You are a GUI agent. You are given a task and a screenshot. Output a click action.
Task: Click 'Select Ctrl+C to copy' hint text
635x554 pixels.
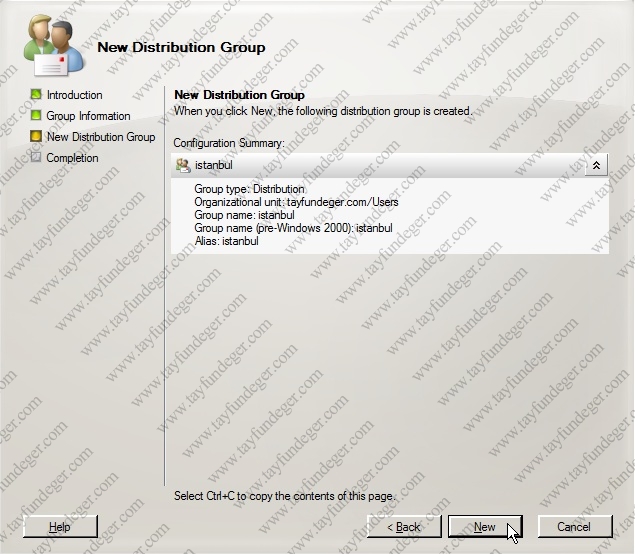coord(284,496)
